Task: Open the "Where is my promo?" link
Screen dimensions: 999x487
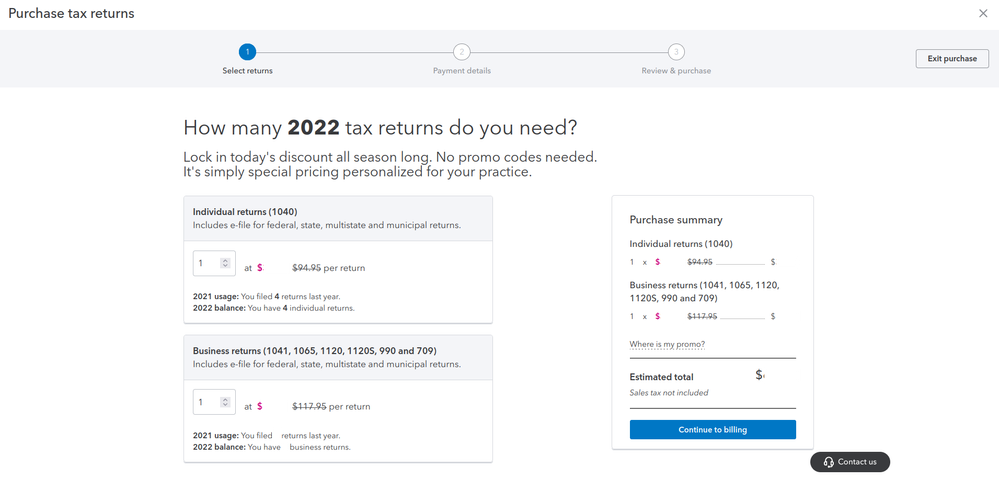Action: pos(666,345)
